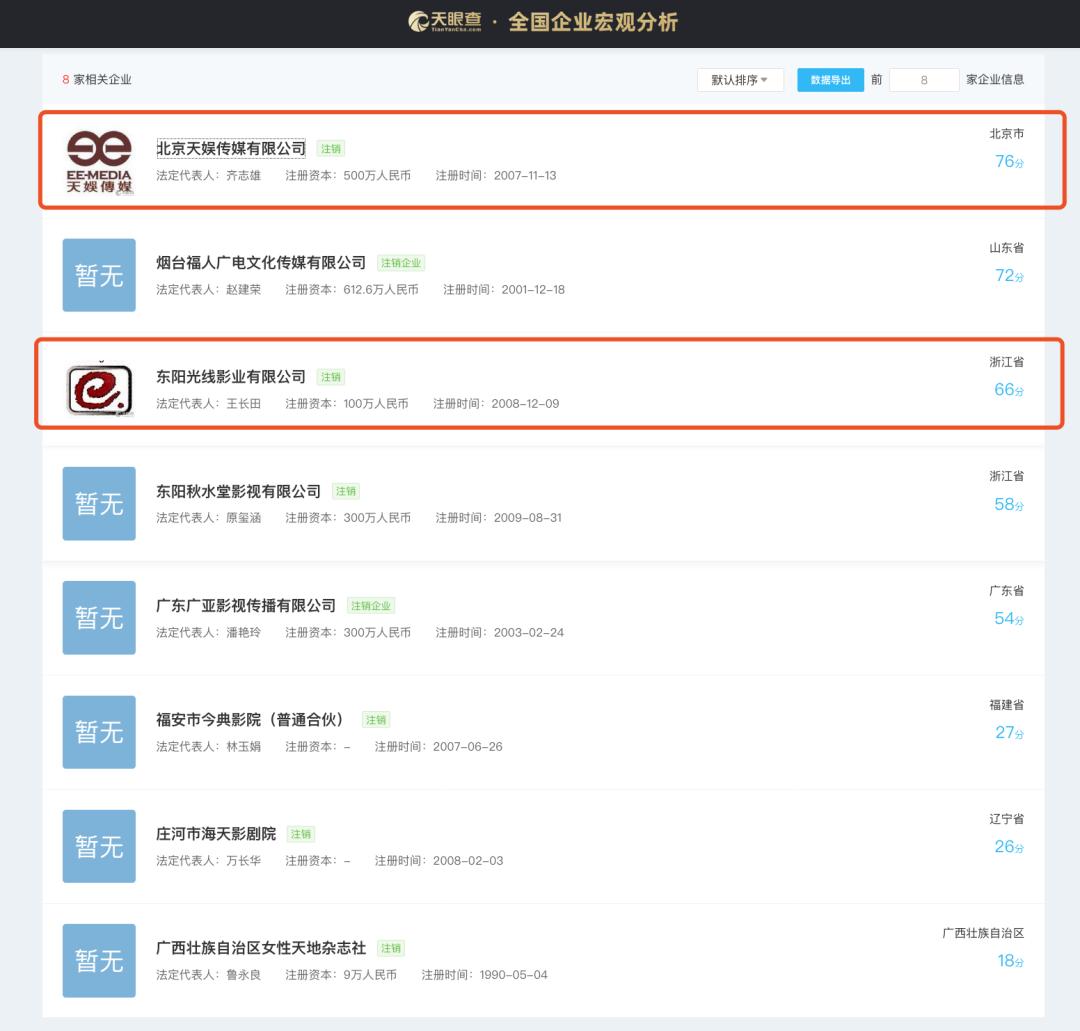
Task: Click placeholder logo for 烟台福人广电文化传媒
Action: [x=99, y=275]
